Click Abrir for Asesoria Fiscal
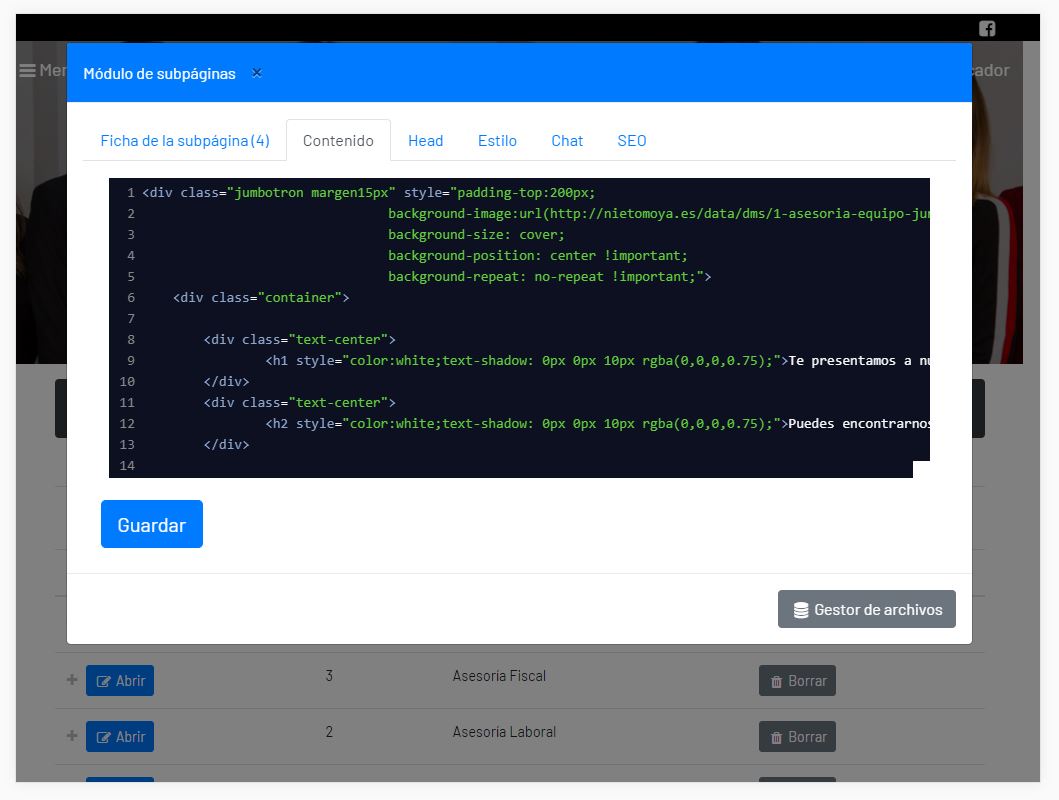 click(x=120, y=681)
